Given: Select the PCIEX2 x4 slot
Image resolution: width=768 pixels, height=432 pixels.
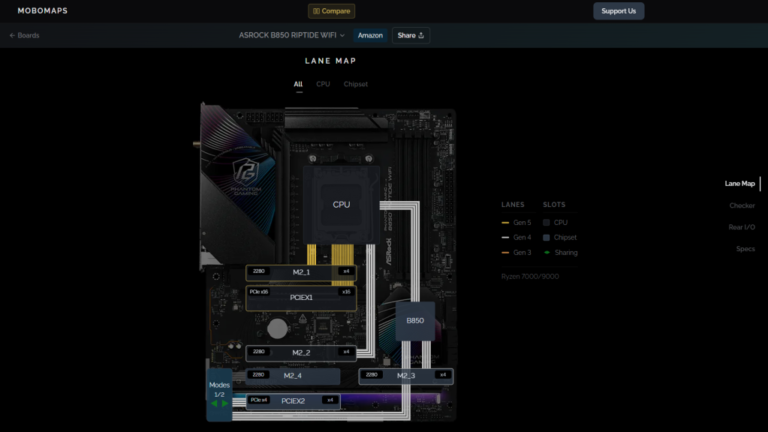Looking at the screenshot, I should click(293, 401).
